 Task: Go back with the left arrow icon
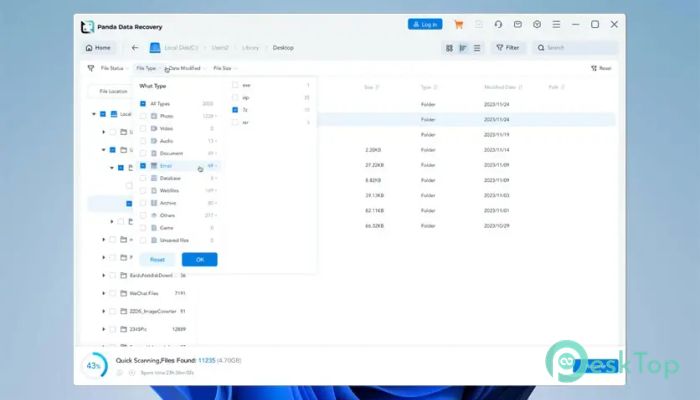pos(135,48)
